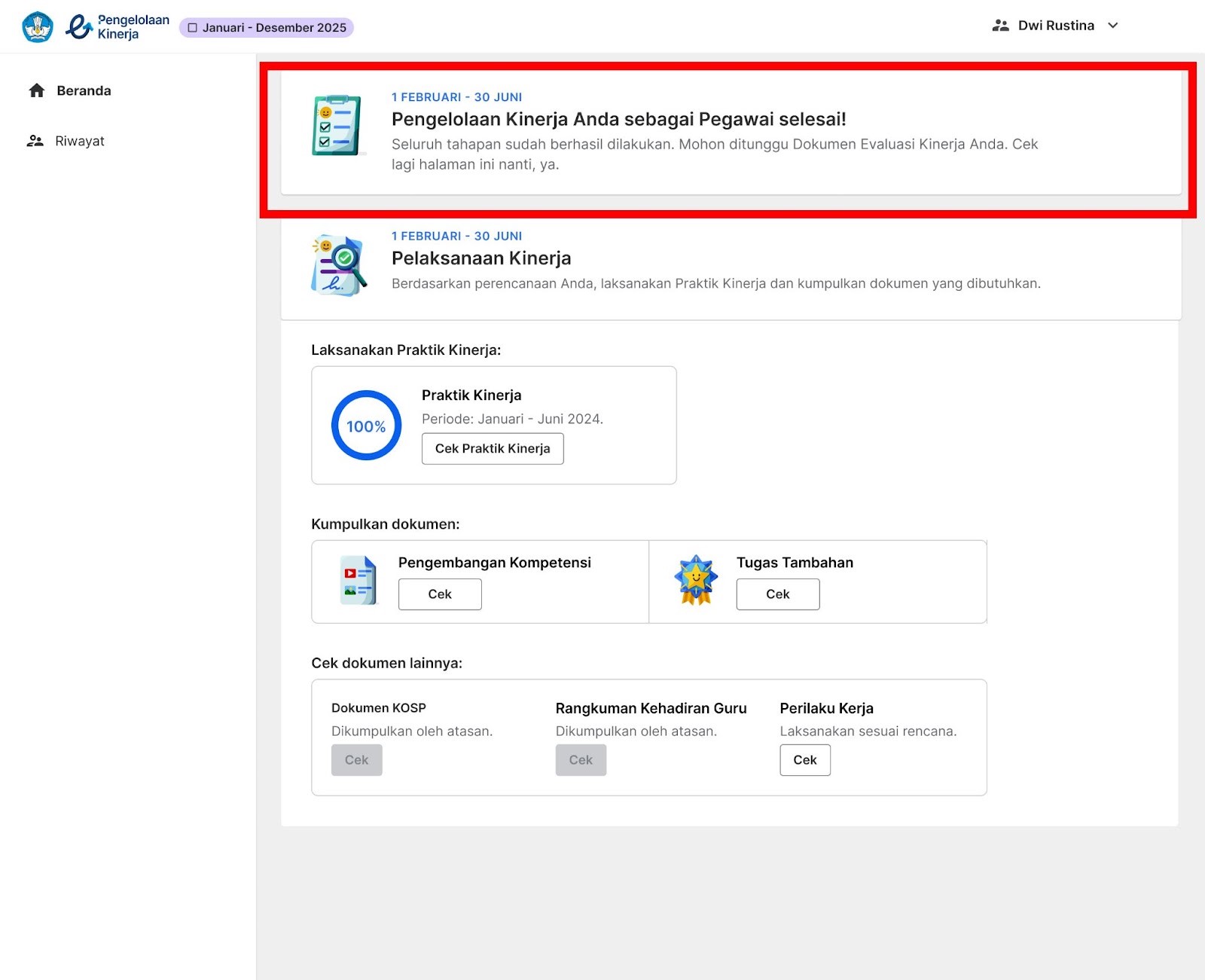Click the Pengelolaan Kinerja logo
The height and width of the screenshot is (980, 1205).
coord(117,27)
